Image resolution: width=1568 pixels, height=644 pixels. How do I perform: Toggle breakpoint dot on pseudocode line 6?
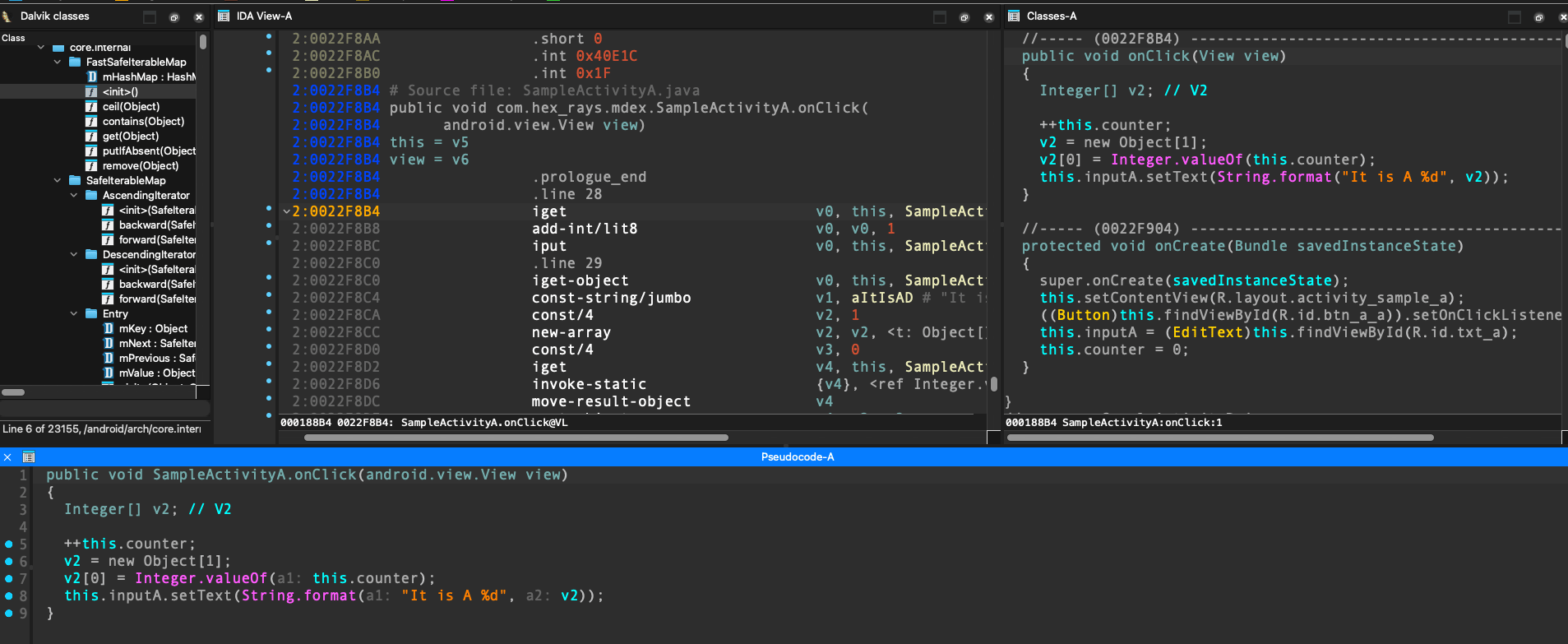9,561
